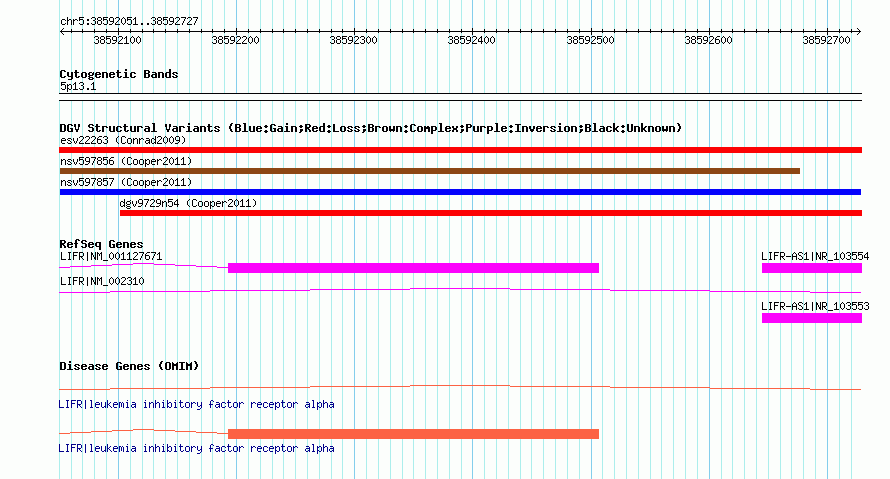Click the LIFR-AS1|NR_103553 magenta exon block
The width and height of the screenshot is (890, 479).
point(812,318)
